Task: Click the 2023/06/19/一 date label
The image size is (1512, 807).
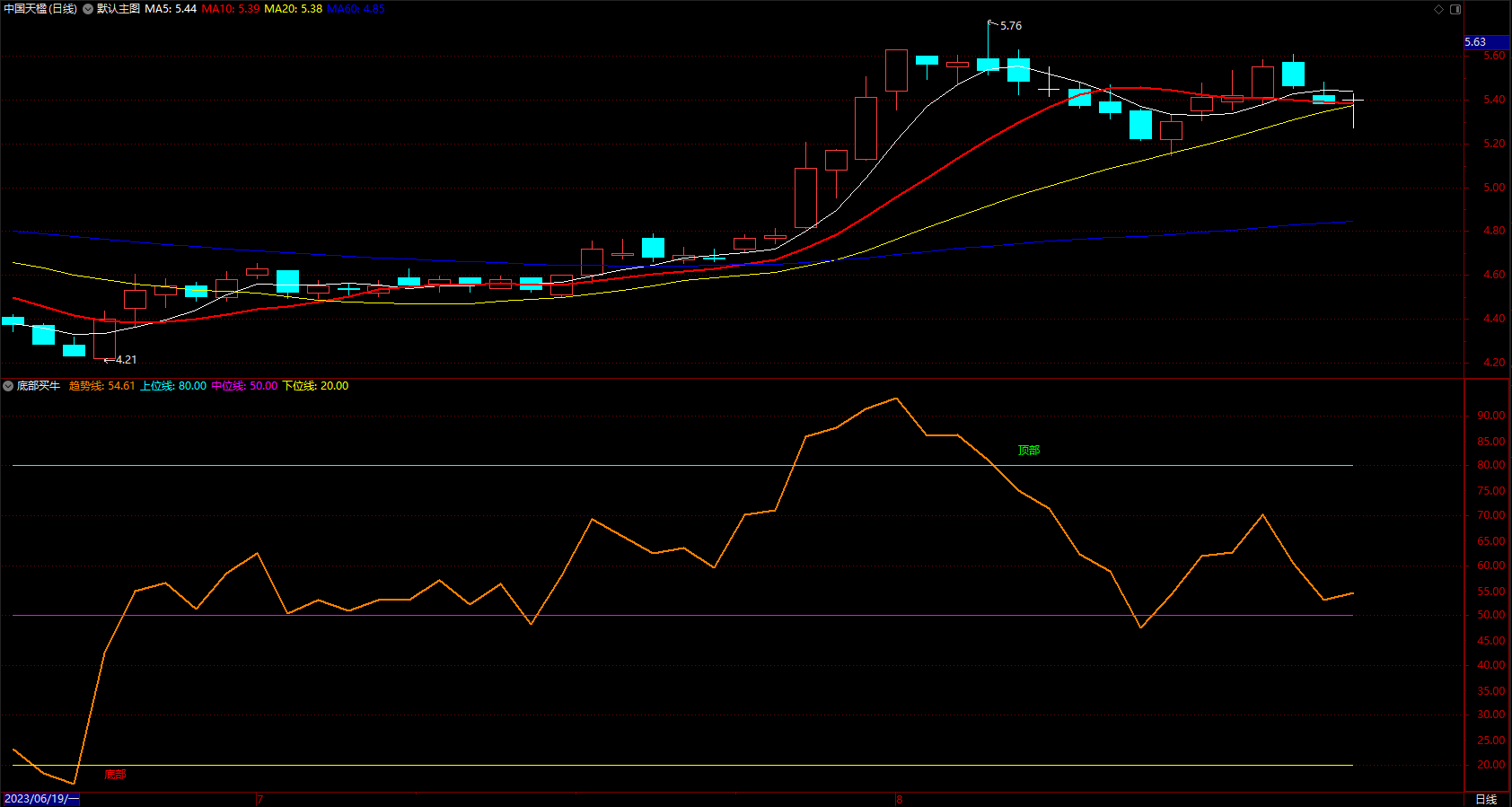Action: pyautogui.click(x=41, y=799)
